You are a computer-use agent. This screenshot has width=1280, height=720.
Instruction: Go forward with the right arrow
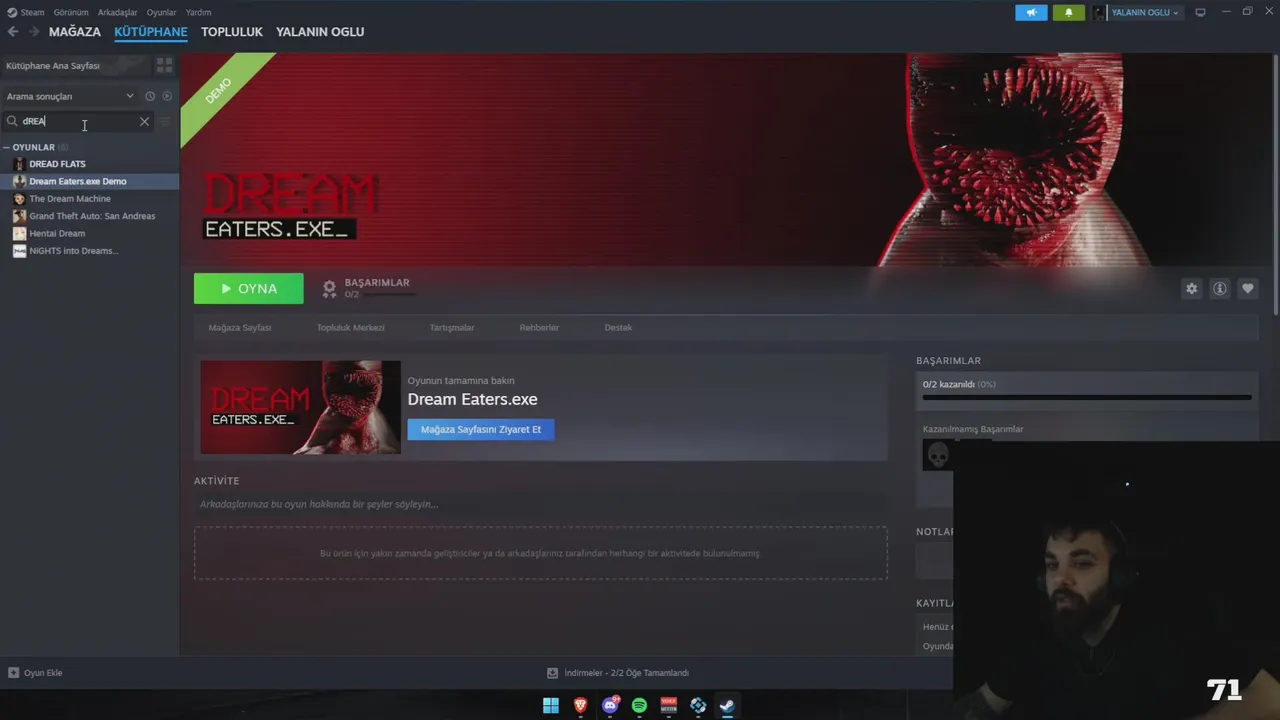coord(34,32)
